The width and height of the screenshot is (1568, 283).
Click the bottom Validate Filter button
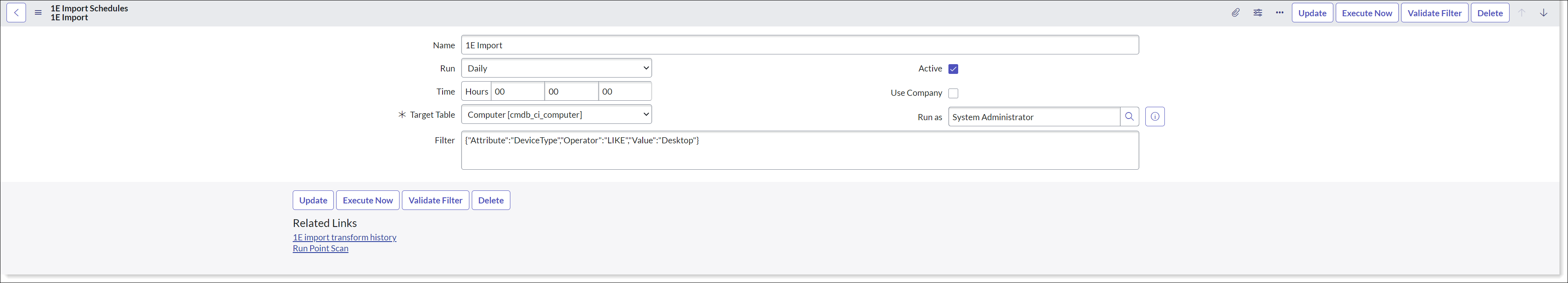click(x=435, y=200)
